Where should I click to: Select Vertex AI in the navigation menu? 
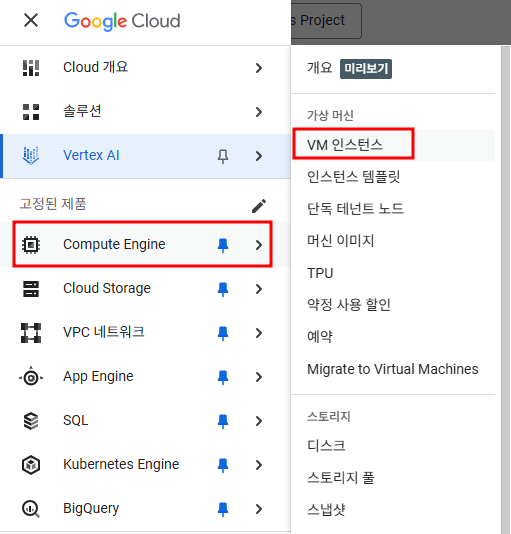point(145,156)
